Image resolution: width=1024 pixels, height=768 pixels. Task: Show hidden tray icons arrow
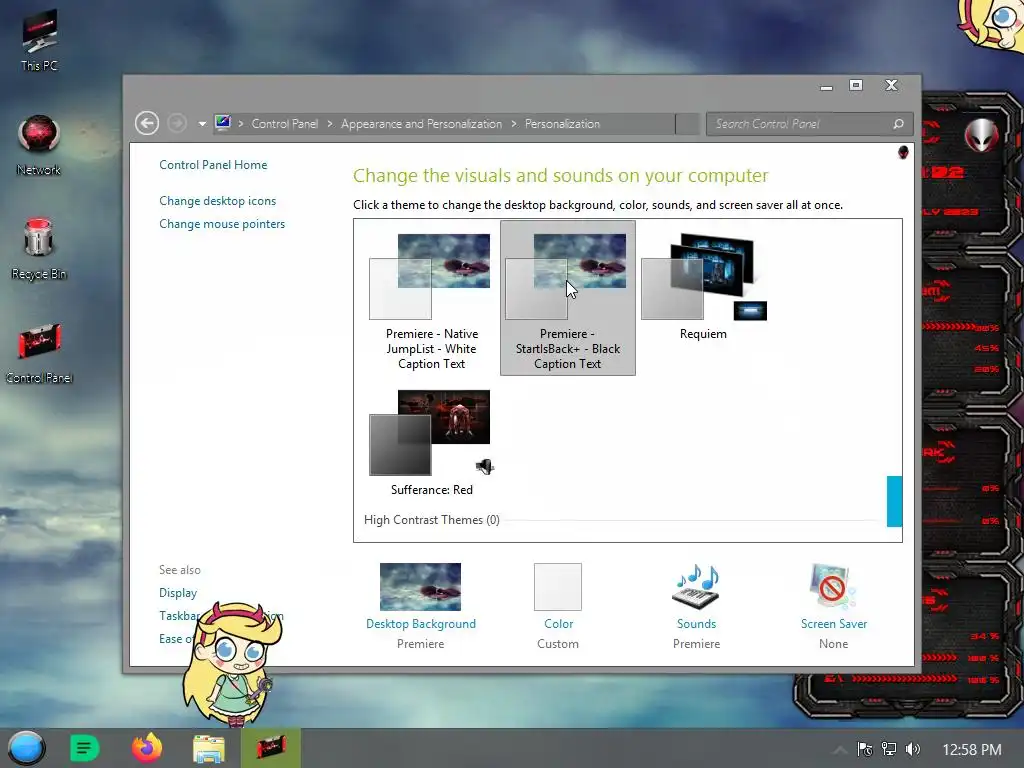pos(840,750)
